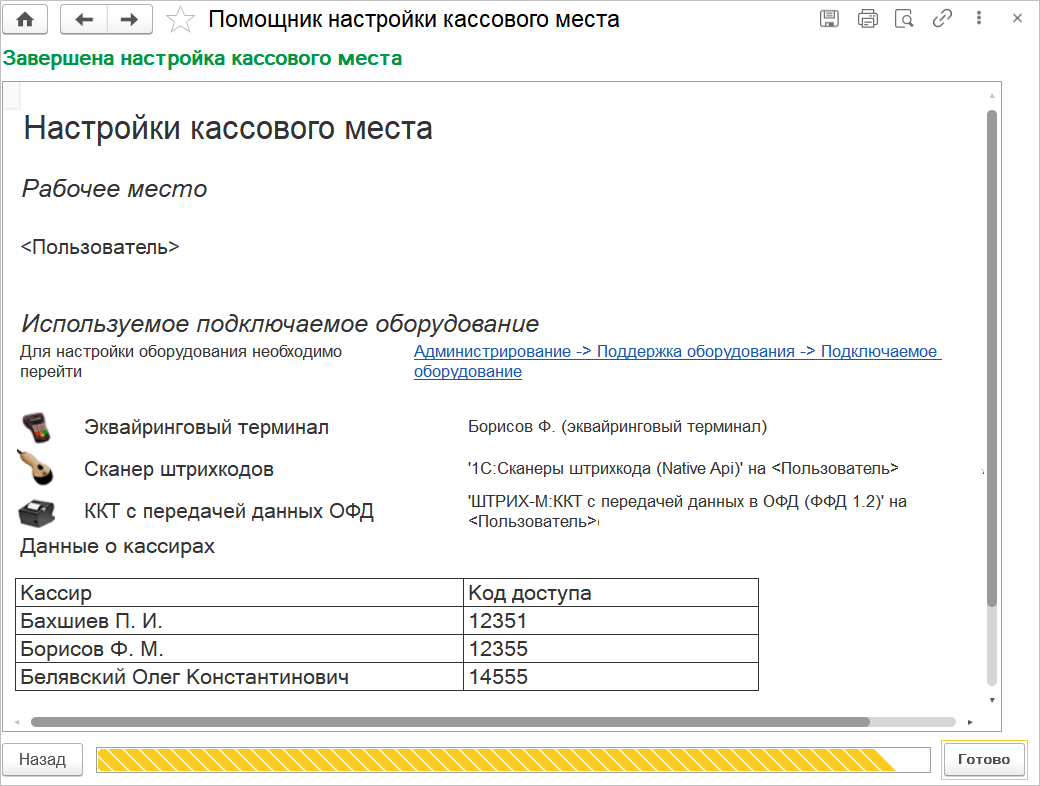Copy link to this page icon
The height and width of the screenshot is (786, 1040).
pyautogui.click(x=942, y=19)
